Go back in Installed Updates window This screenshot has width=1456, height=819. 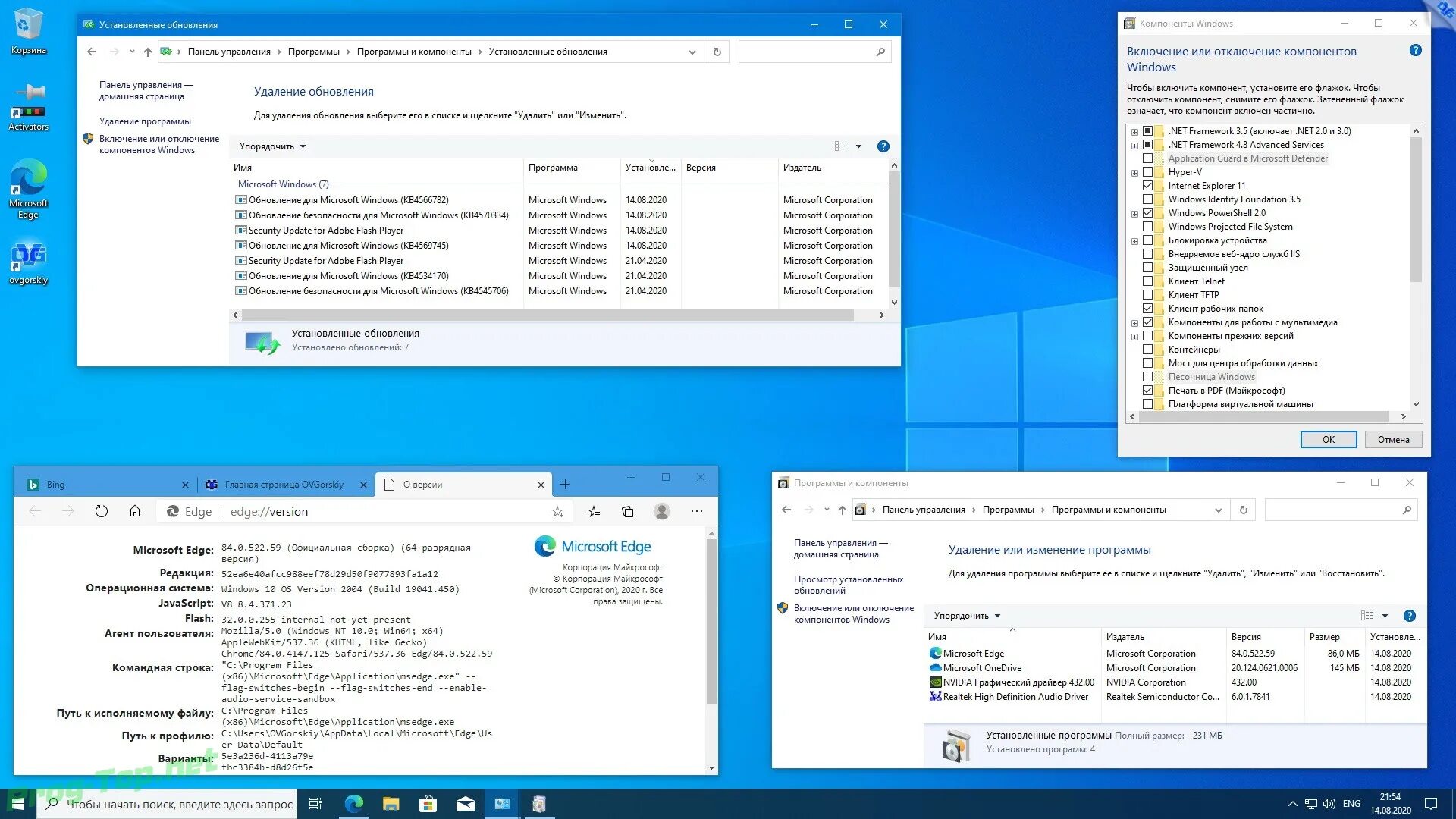(x=92, y=52)
